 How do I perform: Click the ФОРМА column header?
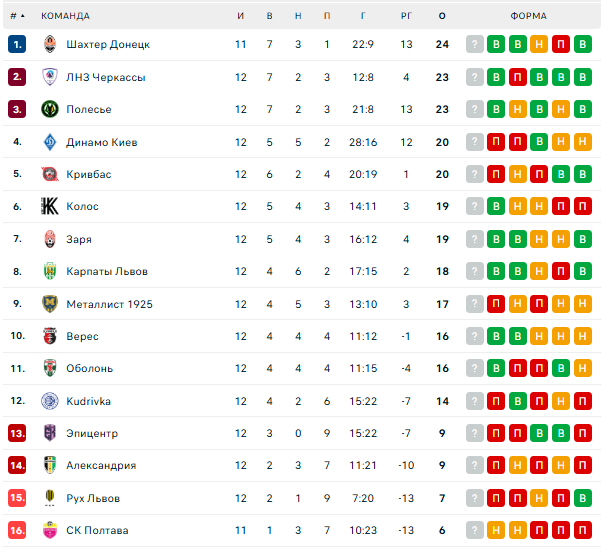click(x=528, y=16)
